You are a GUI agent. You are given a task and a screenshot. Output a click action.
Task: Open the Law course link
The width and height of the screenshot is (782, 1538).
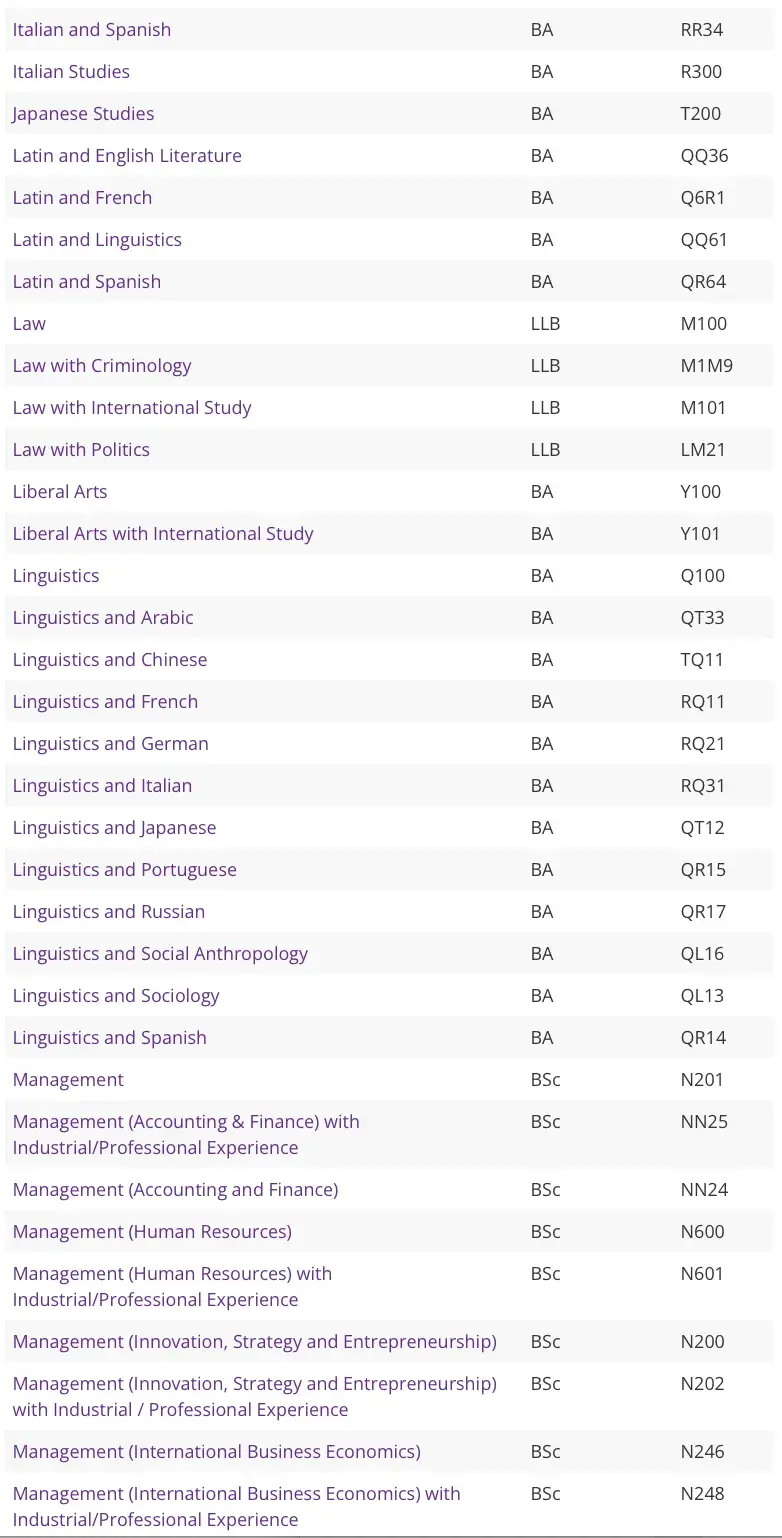click(x=29, y=324)
